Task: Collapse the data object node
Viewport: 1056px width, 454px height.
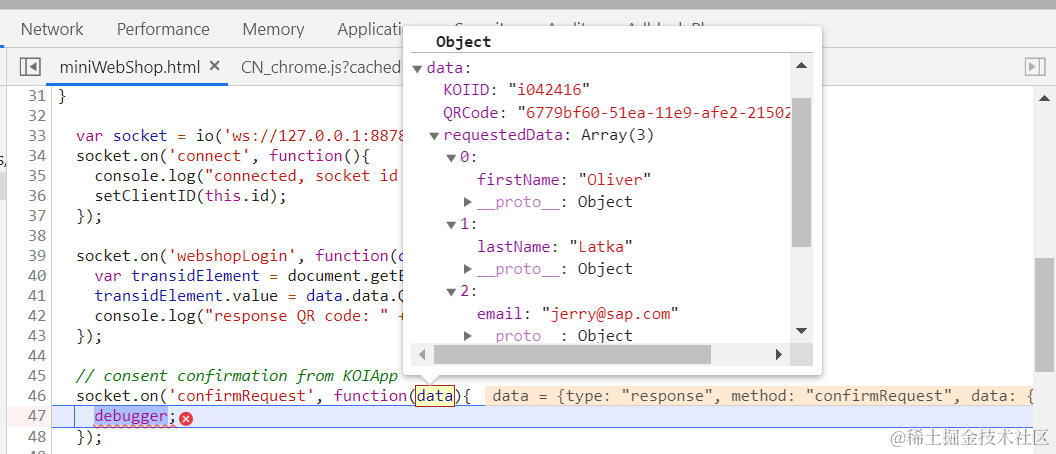Action: [418, 69]
